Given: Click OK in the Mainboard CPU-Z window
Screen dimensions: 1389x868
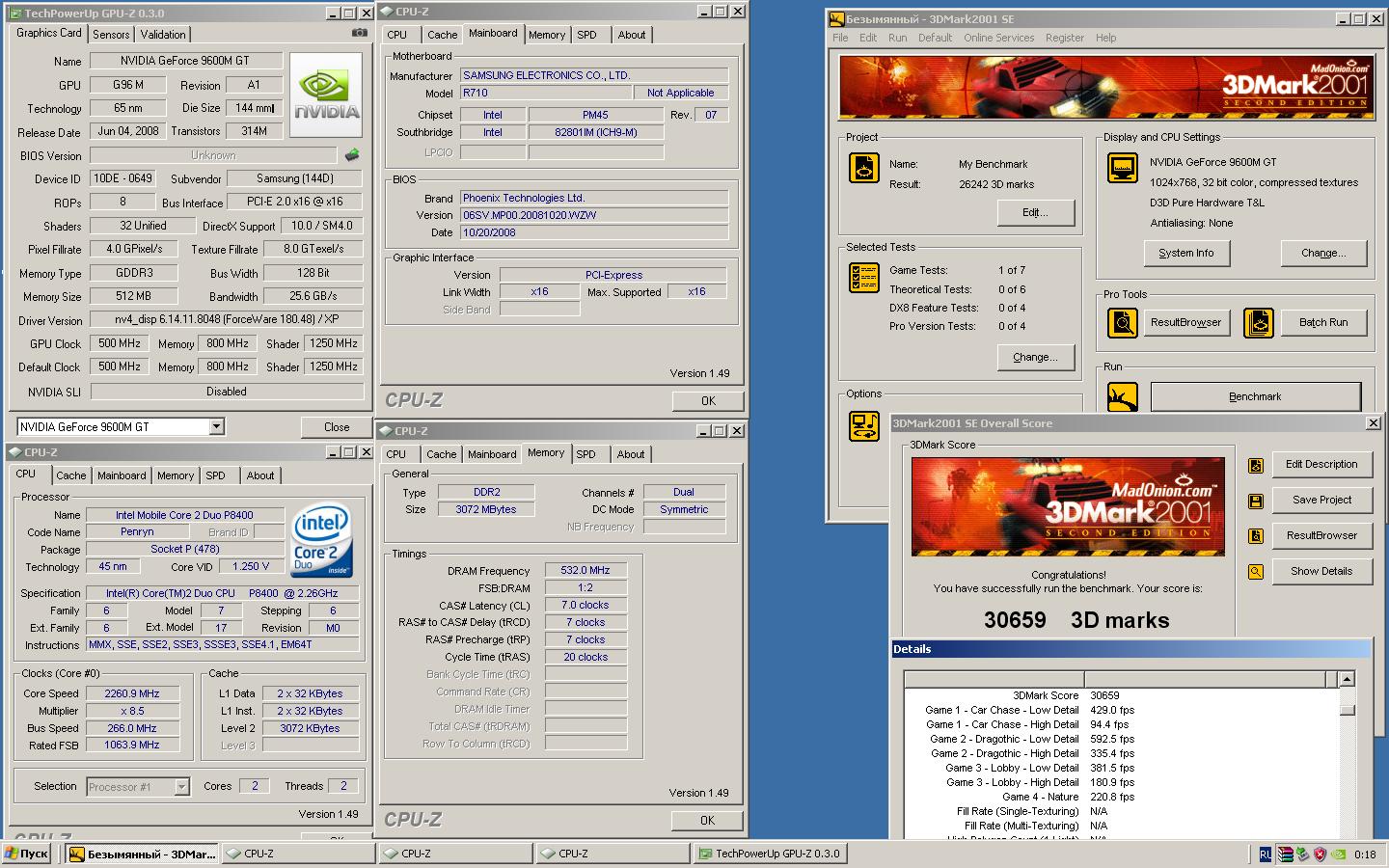Looking at the screenshot, I should pos(708,401).
